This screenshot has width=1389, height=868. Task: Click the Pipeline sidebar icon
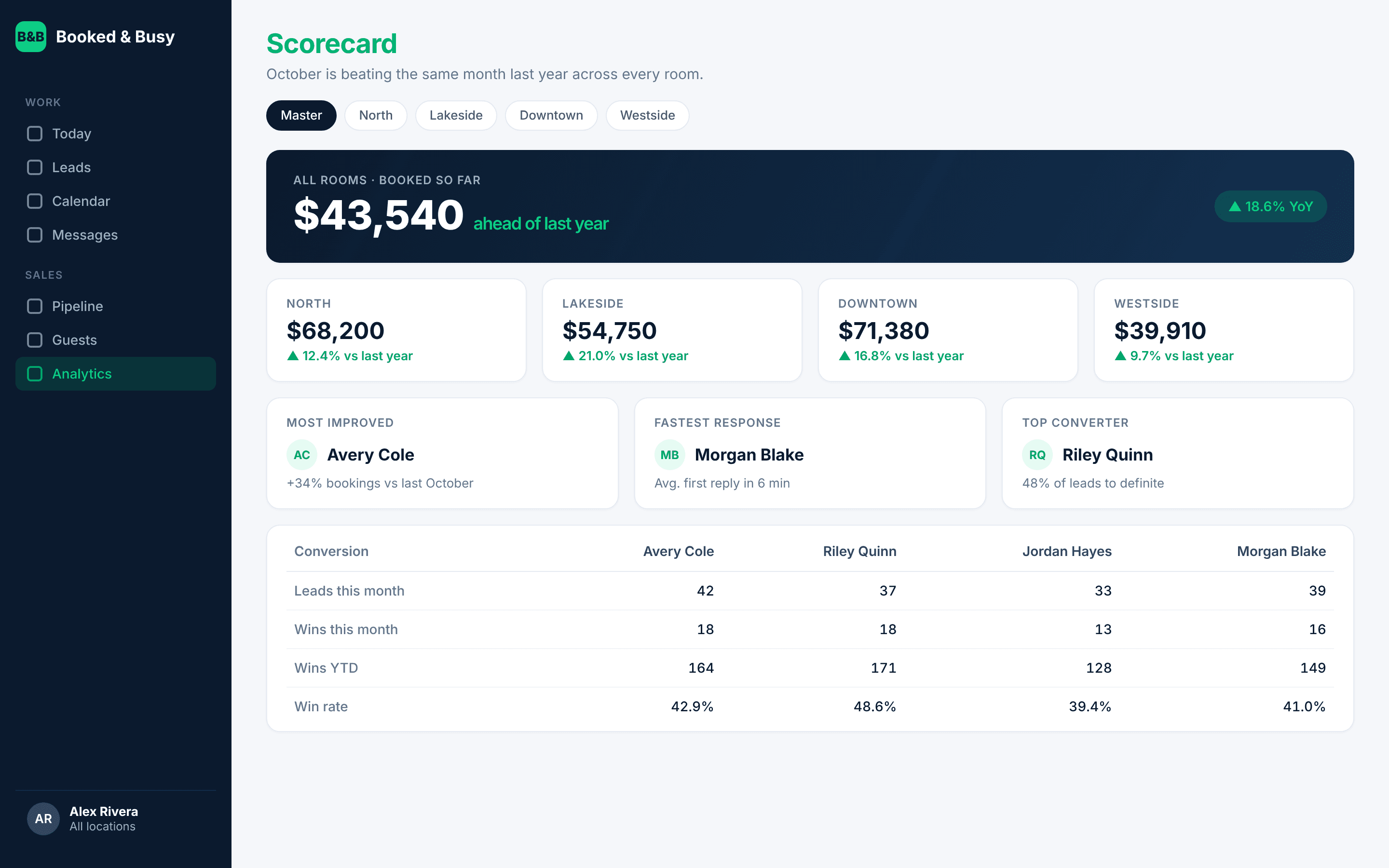[35, 306]
